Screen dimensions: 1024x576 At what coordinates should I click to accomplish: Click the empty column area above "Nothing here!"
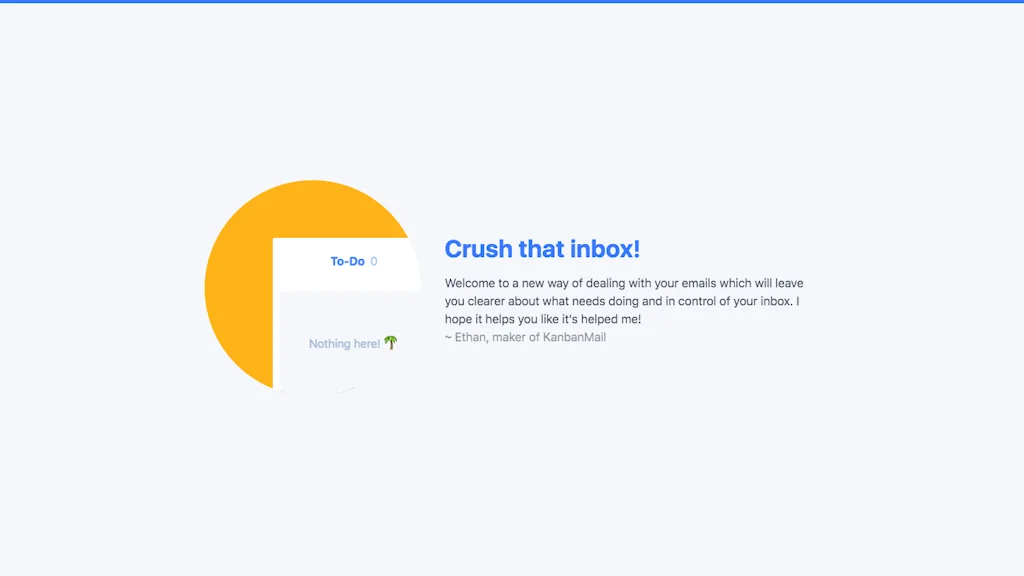point(345,310)
